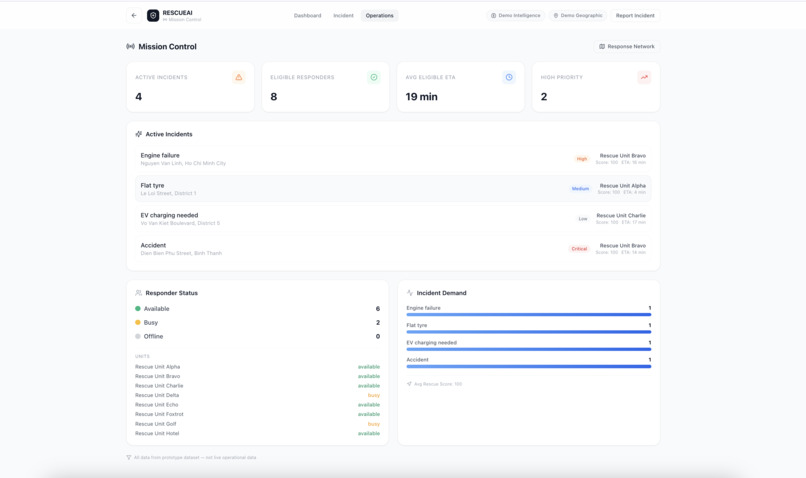This screenshot has height=478, width=806.
Task: Click the Eligible Responders checkmark icon
Action: pyautogui.click(x=374, y=77)
